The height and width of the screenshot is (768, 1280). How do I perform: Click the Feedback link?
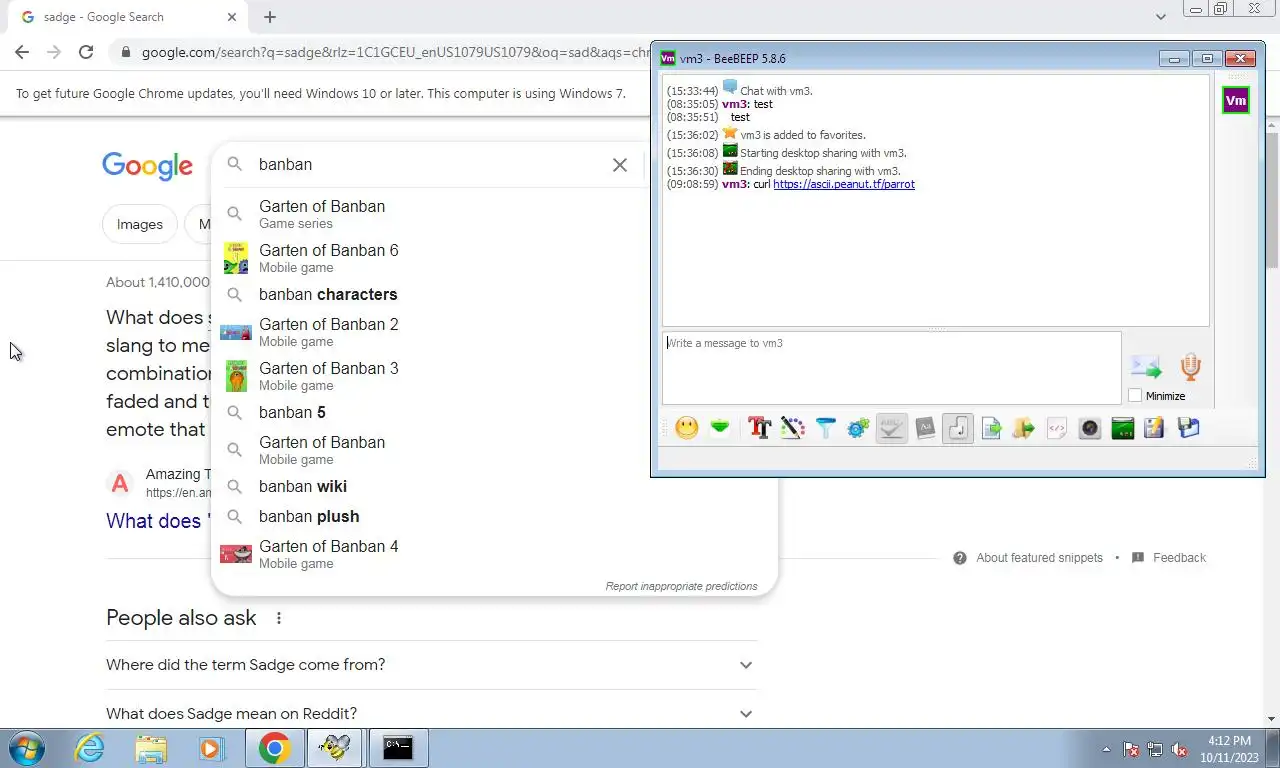pos(1179,558)
